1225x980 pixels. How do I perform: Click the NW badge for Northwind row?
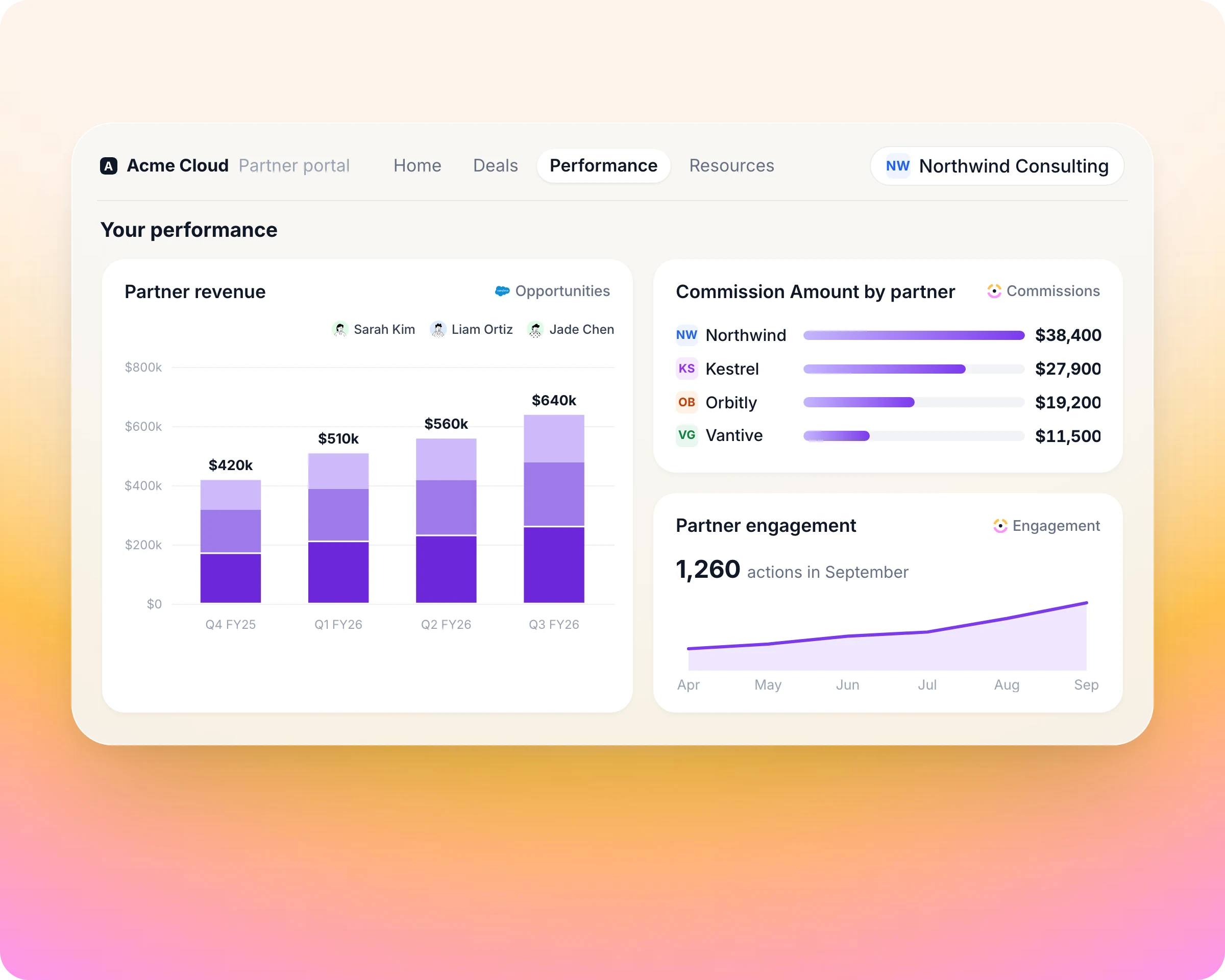687,335
